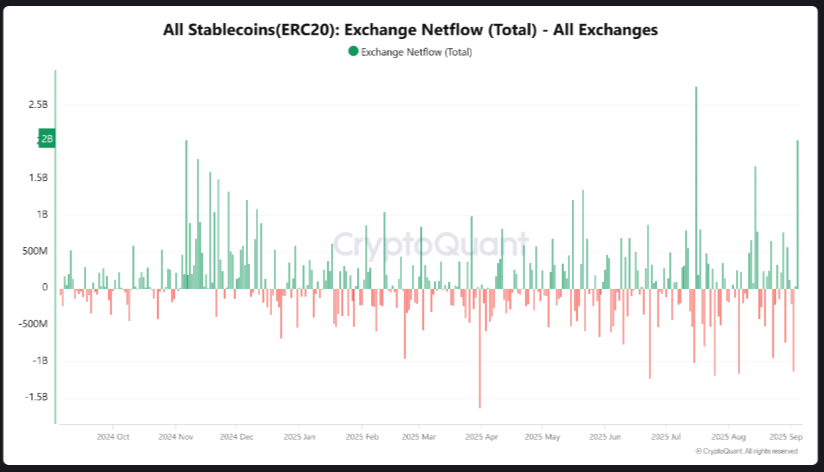Click the 500M y-axis label

[x=35, y=251]
